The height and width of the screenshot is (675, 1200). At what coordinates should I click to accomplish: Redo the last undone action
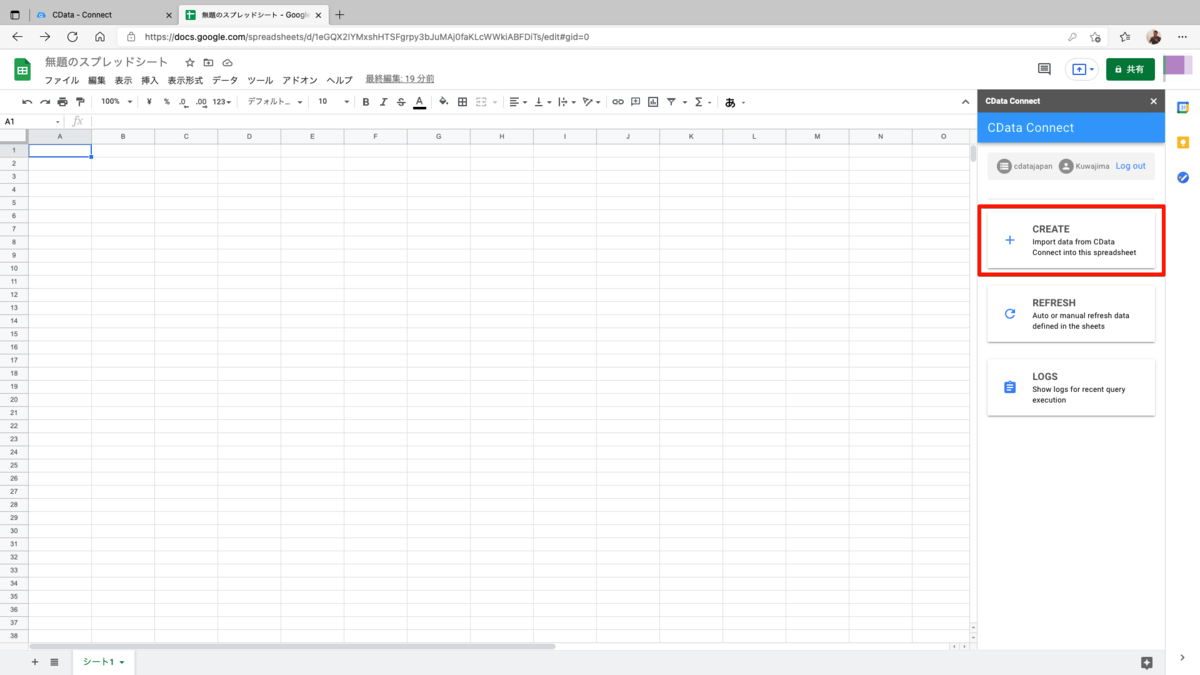pyautogui.click(x=44, y=102)
